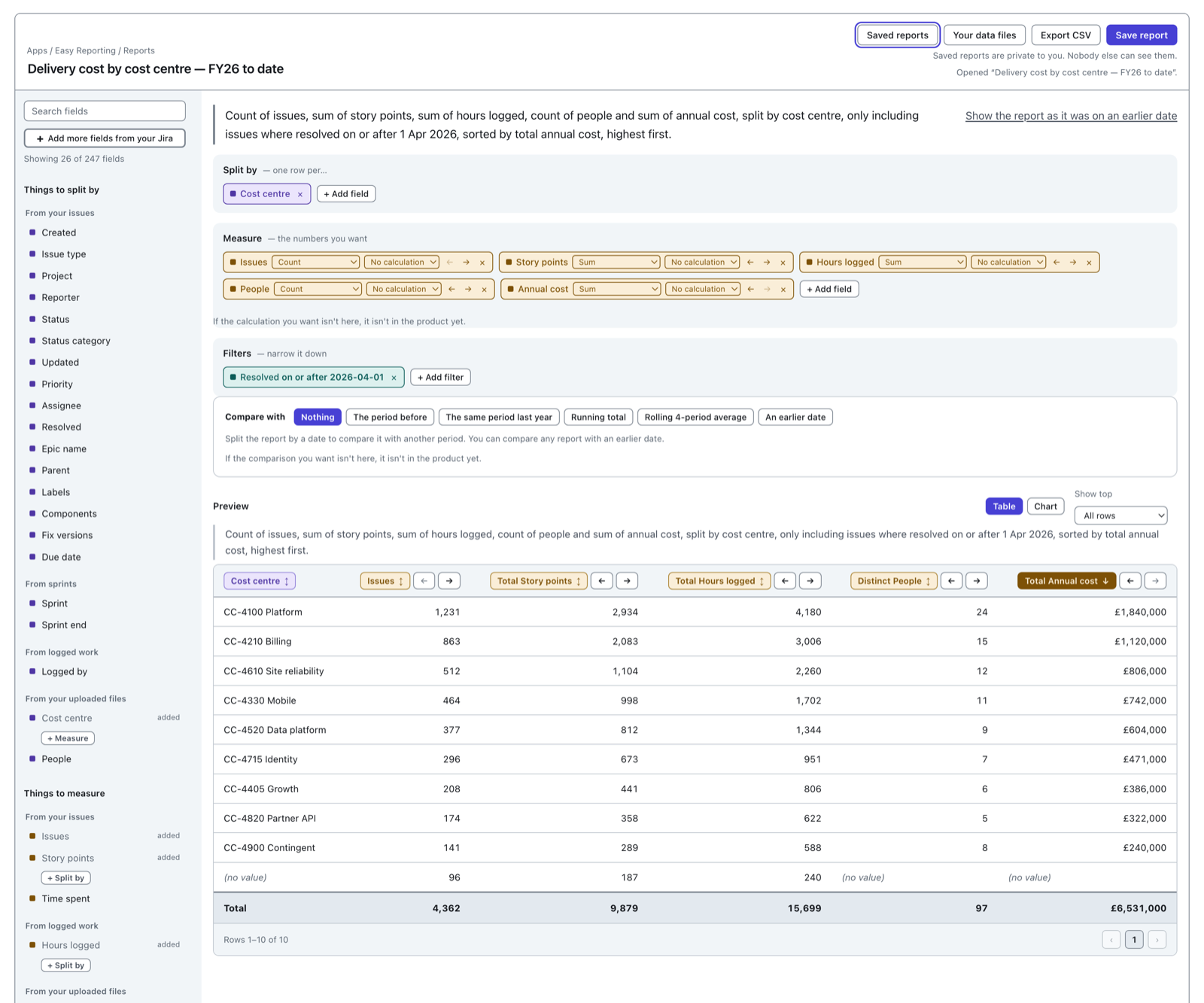Viewport: 1204px width, 1003px height.
Task: Sort the table by Total Annual cost header
Action: coord(1066,581)
